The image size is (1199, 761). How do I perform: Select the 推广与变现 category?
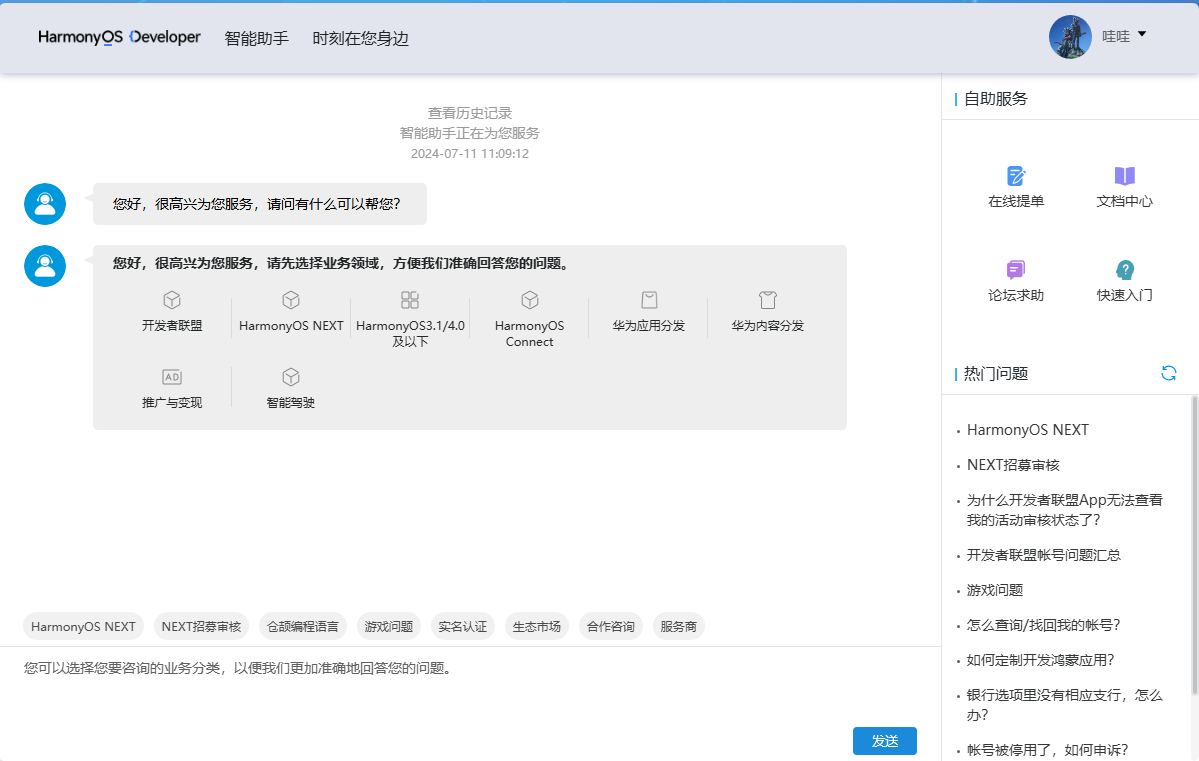click(171, 385)
